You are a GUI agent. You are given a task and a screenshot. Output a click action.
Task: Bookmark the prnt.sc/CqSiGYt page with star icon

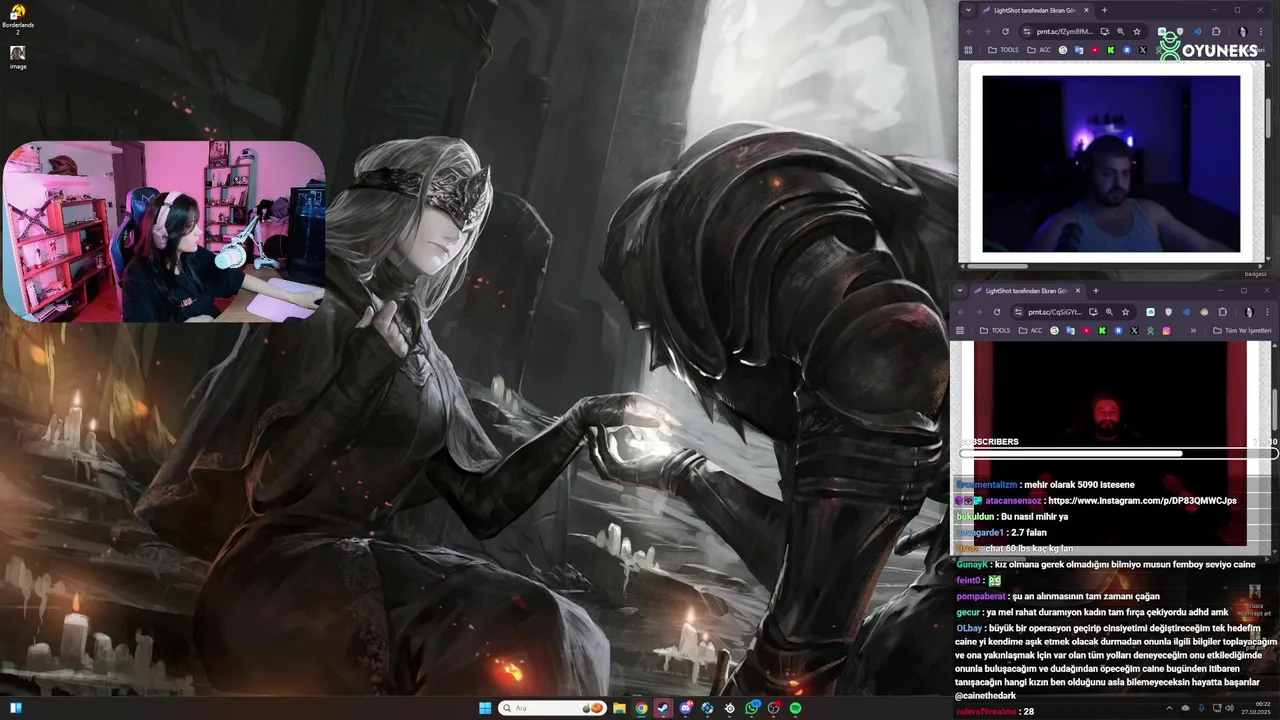[1126, 312]
